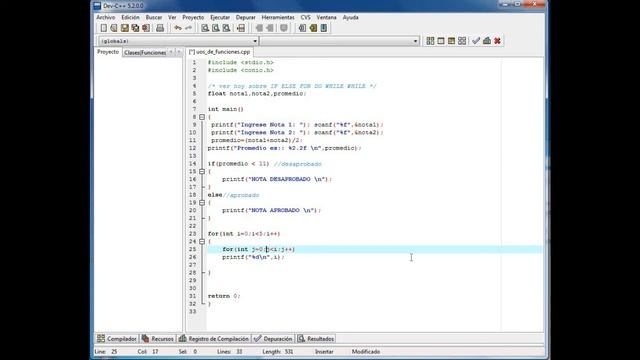Screen dimensions: 640x360
Task: Open the Ver menu
Action: coord(172,18)
